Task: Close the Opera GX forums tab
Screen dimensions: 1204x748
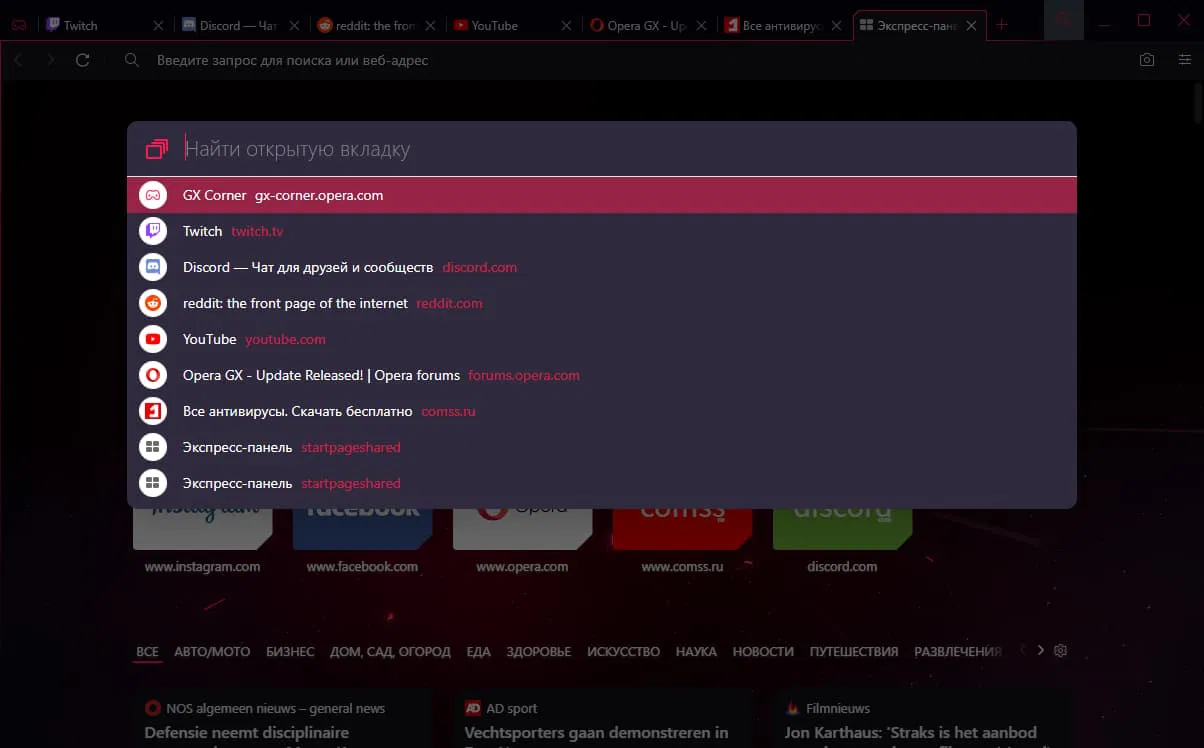Action: tap(700, 26)
